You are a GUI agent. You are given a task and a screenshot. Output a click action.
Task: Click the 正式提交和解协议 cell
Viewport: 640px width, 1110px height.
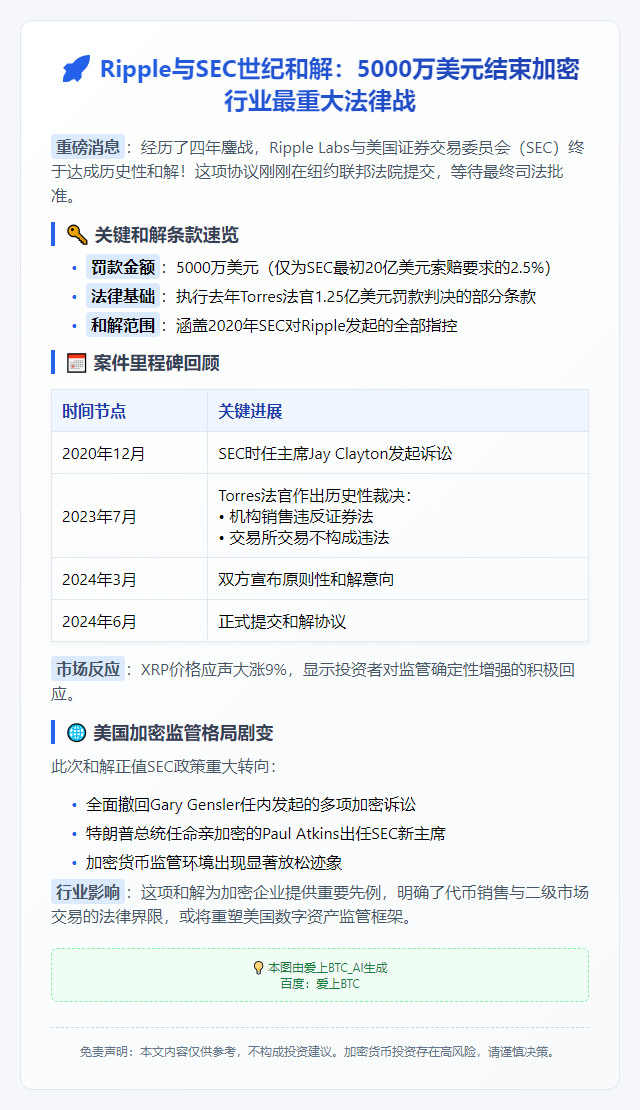click(398, 621)
